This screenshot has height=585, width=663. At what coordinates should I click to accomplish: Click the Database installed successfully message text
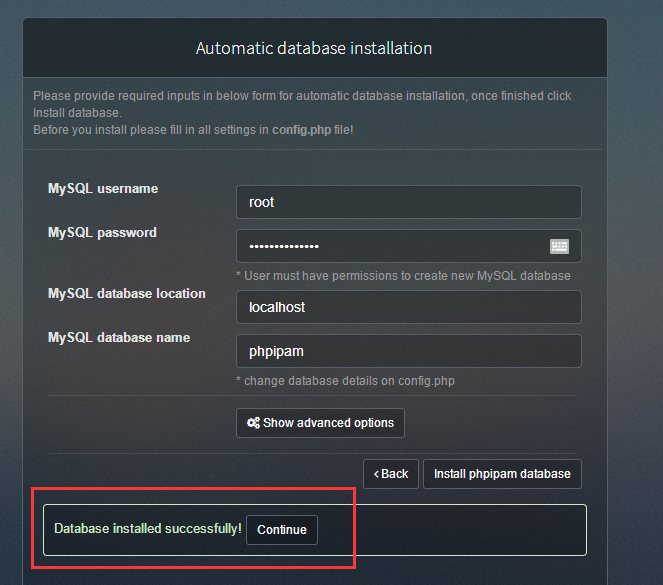click(x=147, y=529)
